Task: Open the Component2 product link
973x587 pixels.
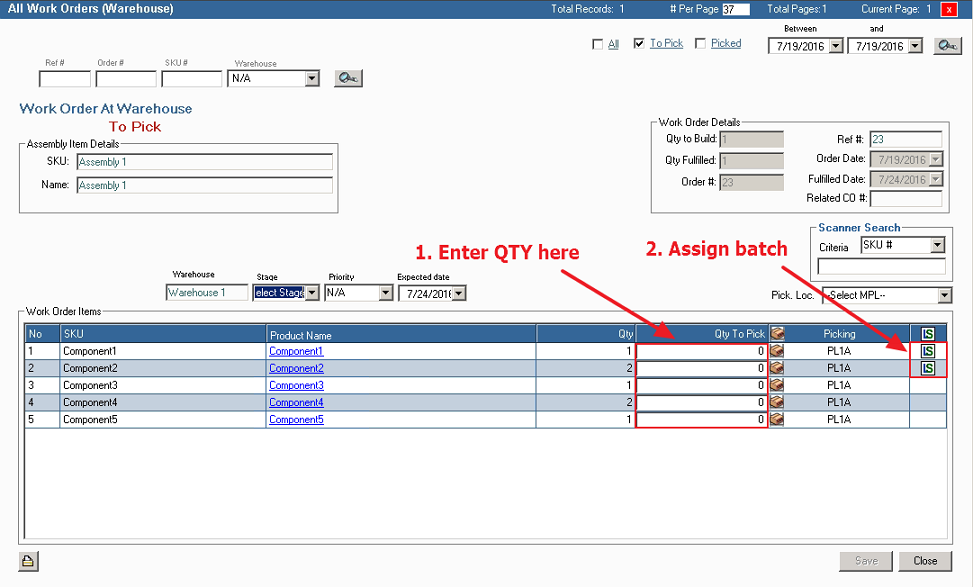Action: [296, 369]
